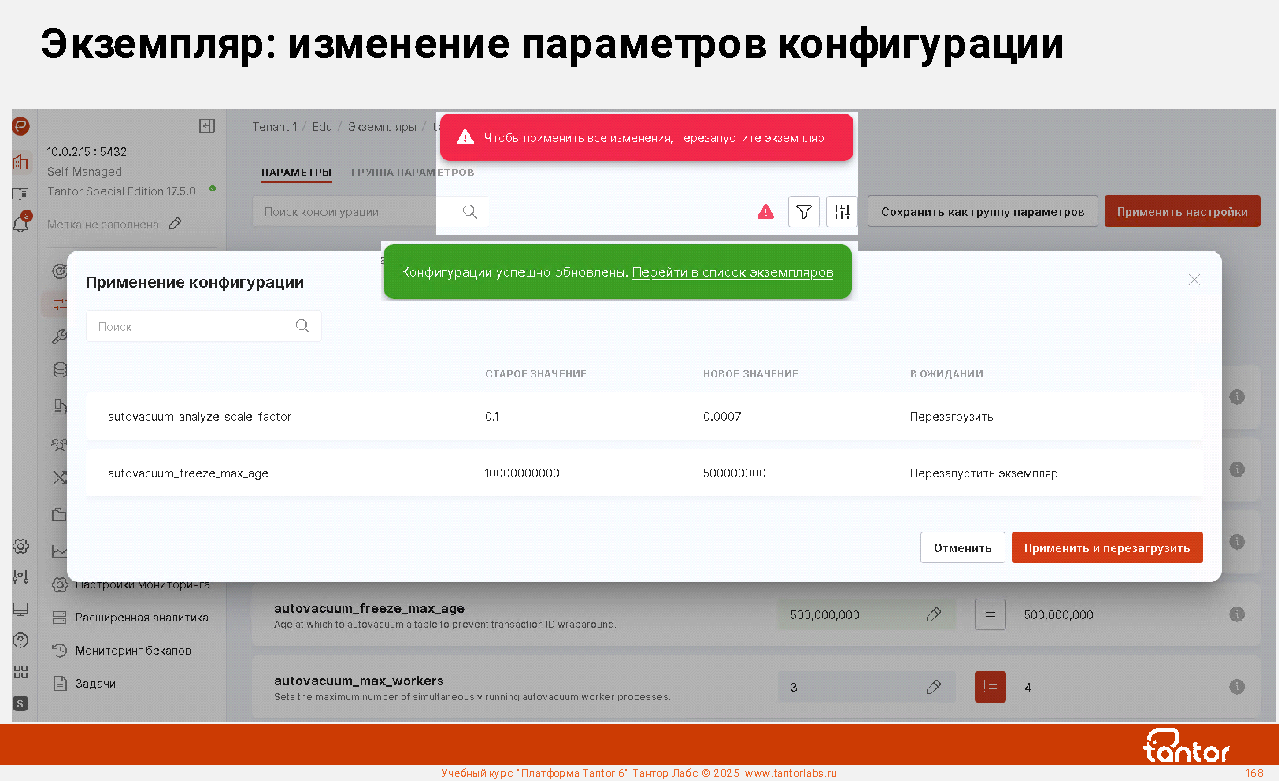
Task: Close the Применение конфигурации dialog
Action: click(x=1193, y=280)
